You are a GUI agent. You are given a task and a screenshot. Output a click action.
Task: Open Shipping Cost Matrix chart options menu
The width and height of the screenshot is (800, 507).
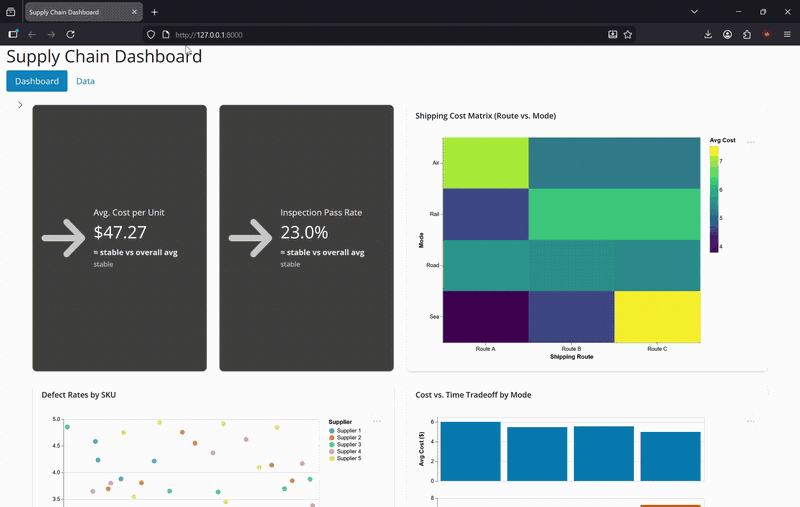(x=751, y=142)
